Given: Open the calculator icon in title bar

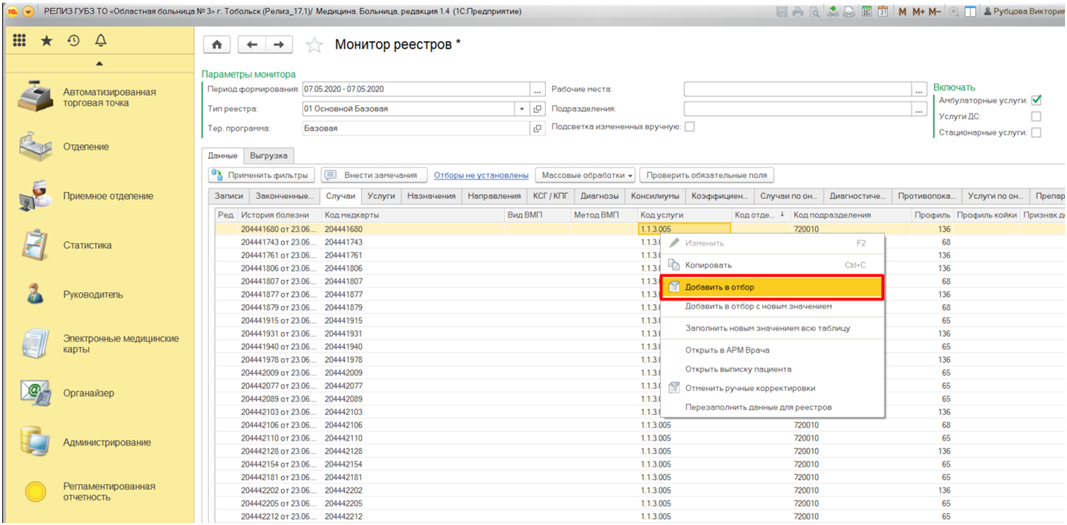Looking at the screenshot, I should 868,12.
